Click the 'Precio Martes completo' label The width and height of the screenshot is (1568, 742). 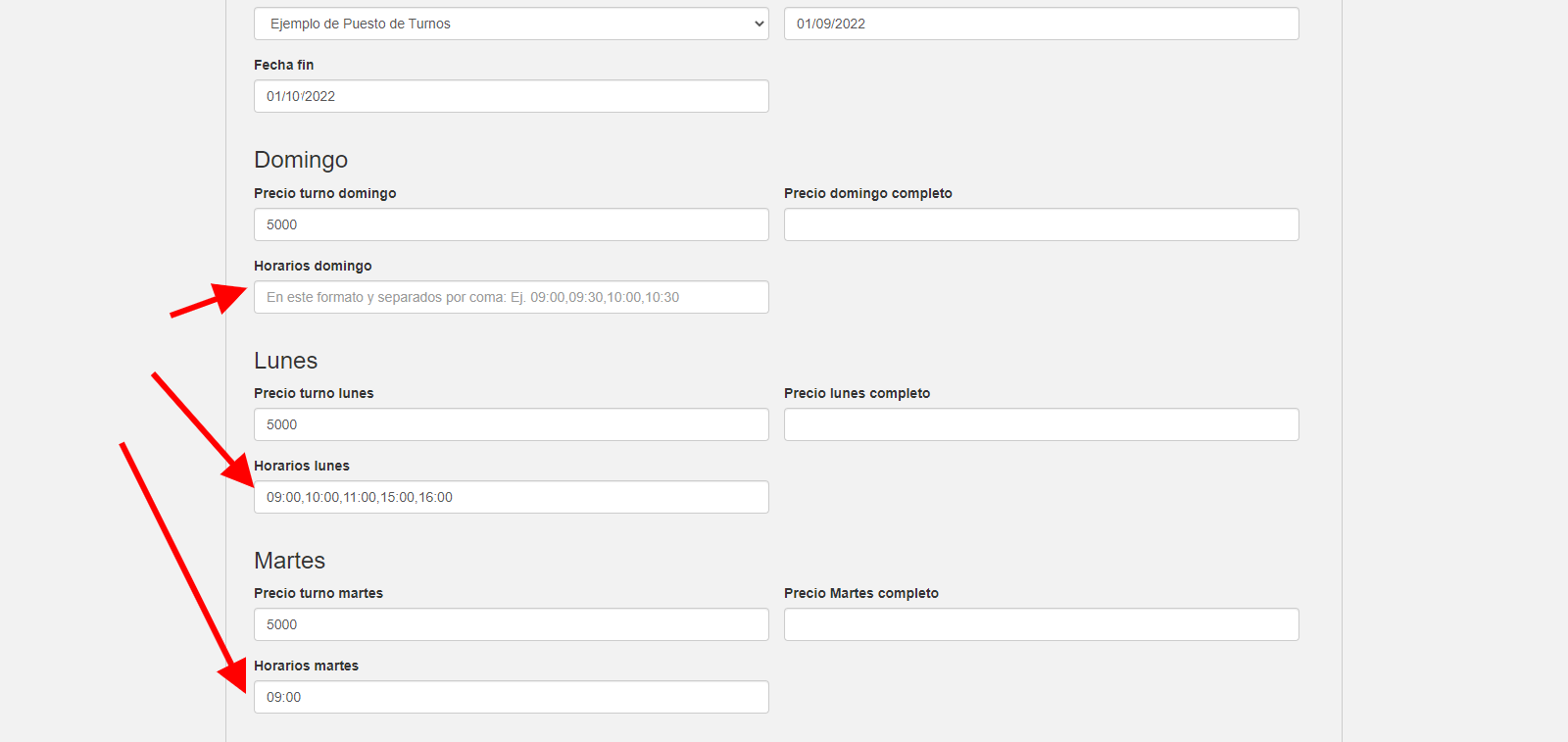point(860,593)
